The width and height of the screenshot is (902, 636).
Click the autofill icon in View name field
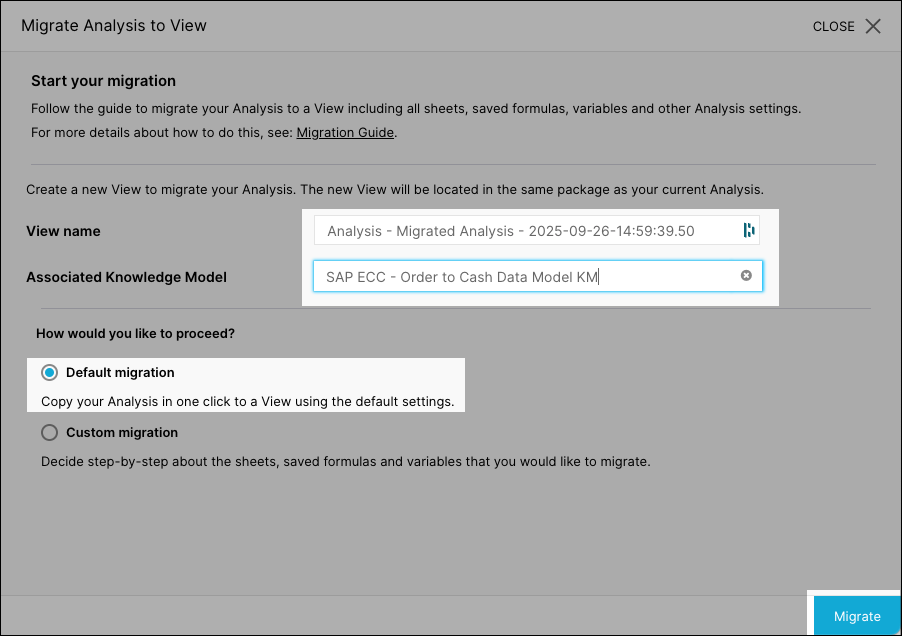tap(749, 231)
